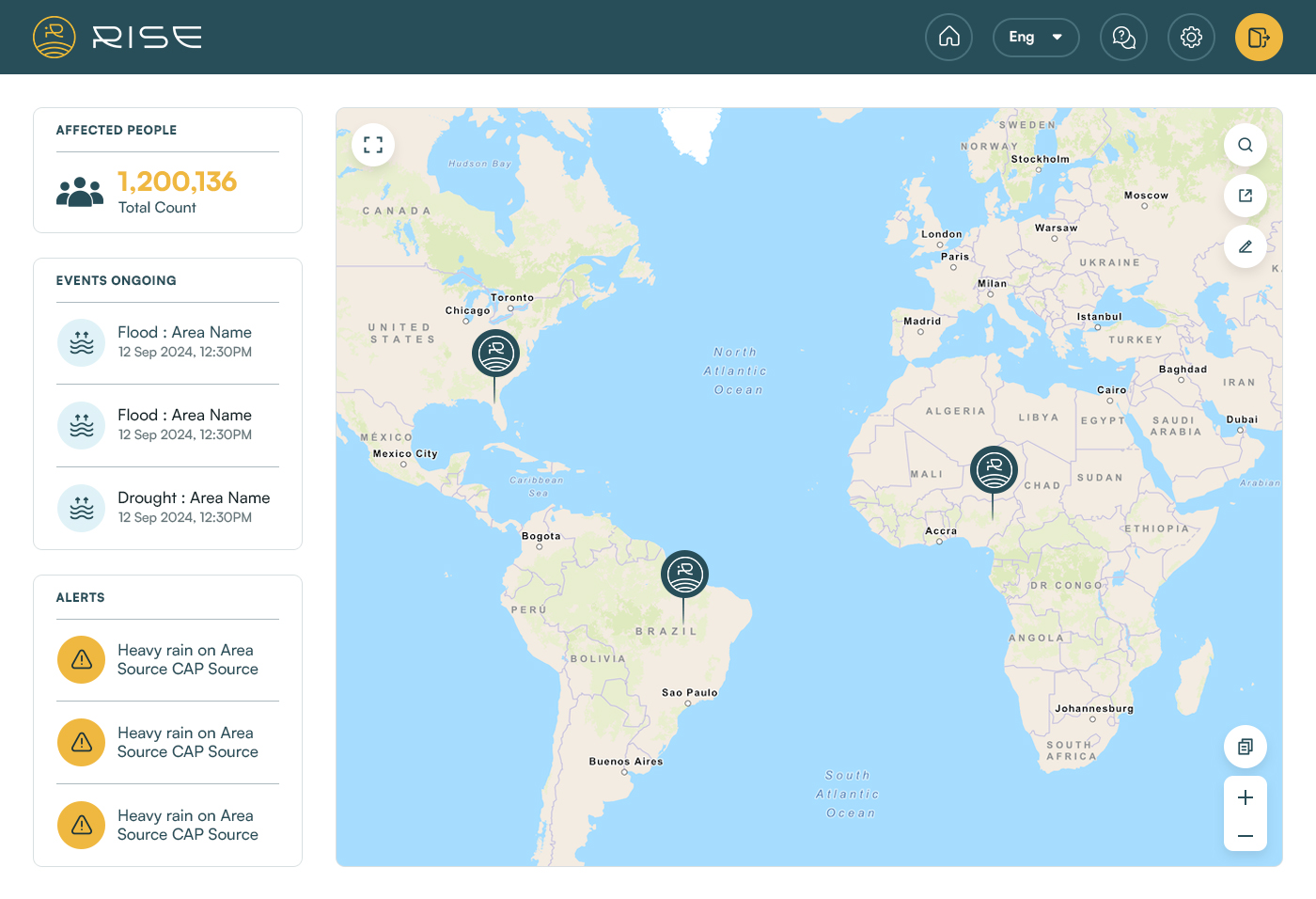The image size is (1316, 899).
Task: Open the help chat icon
Action: [1123, 38]
